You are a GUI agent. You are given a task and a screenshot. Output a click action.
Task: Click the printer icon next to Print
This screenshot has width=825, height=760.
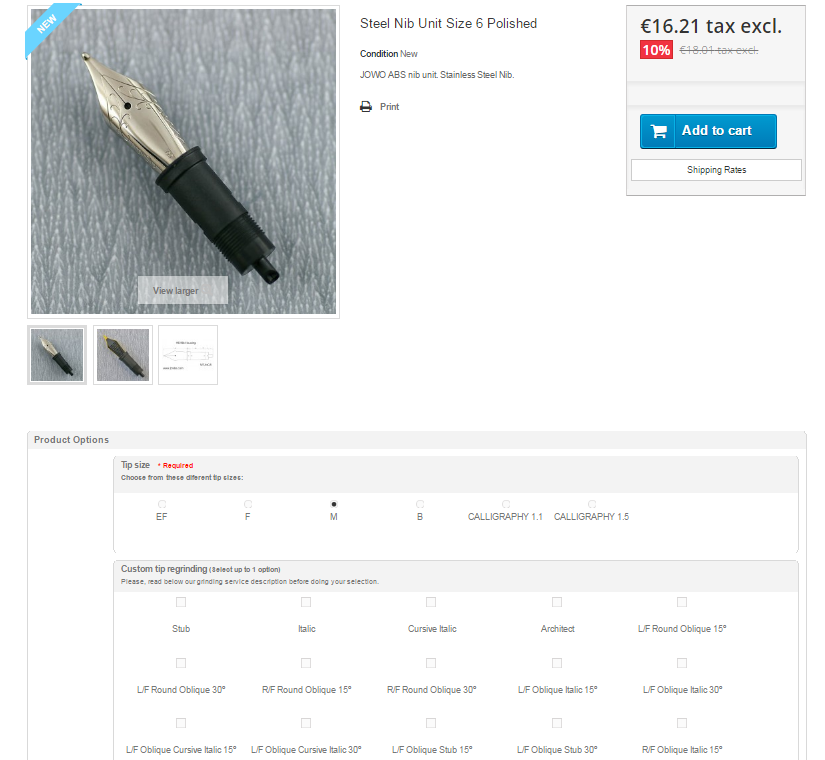pos(366,107)
